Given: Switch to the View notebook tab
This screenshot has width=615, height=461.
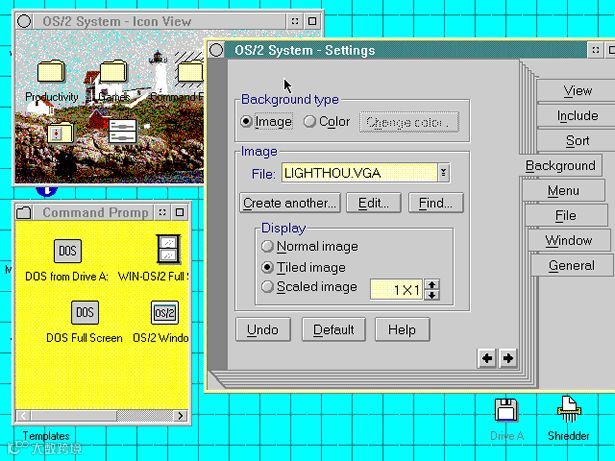Looking at the screenshot, I should [577, 91].
